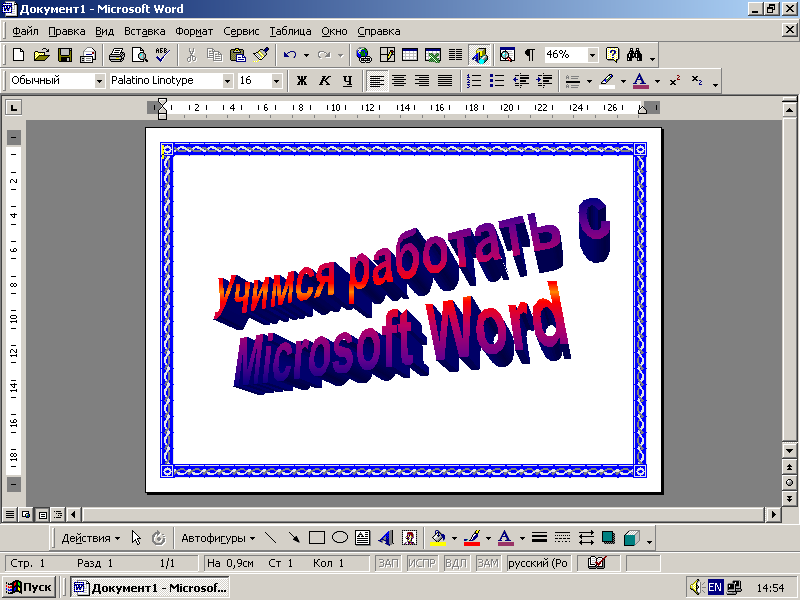Open the Вставка menu

(145, 31)
